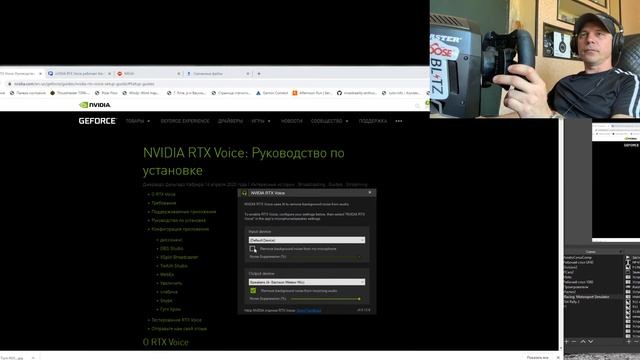Click the browser page vertical scrollbar
640x360 pixels.
pos(561,233)
